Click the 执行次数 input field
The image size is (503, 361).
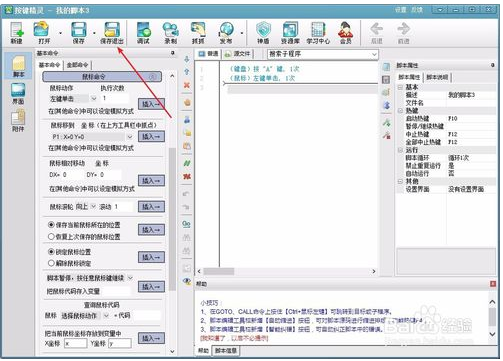pyautogui.click(x=115, y=98)
